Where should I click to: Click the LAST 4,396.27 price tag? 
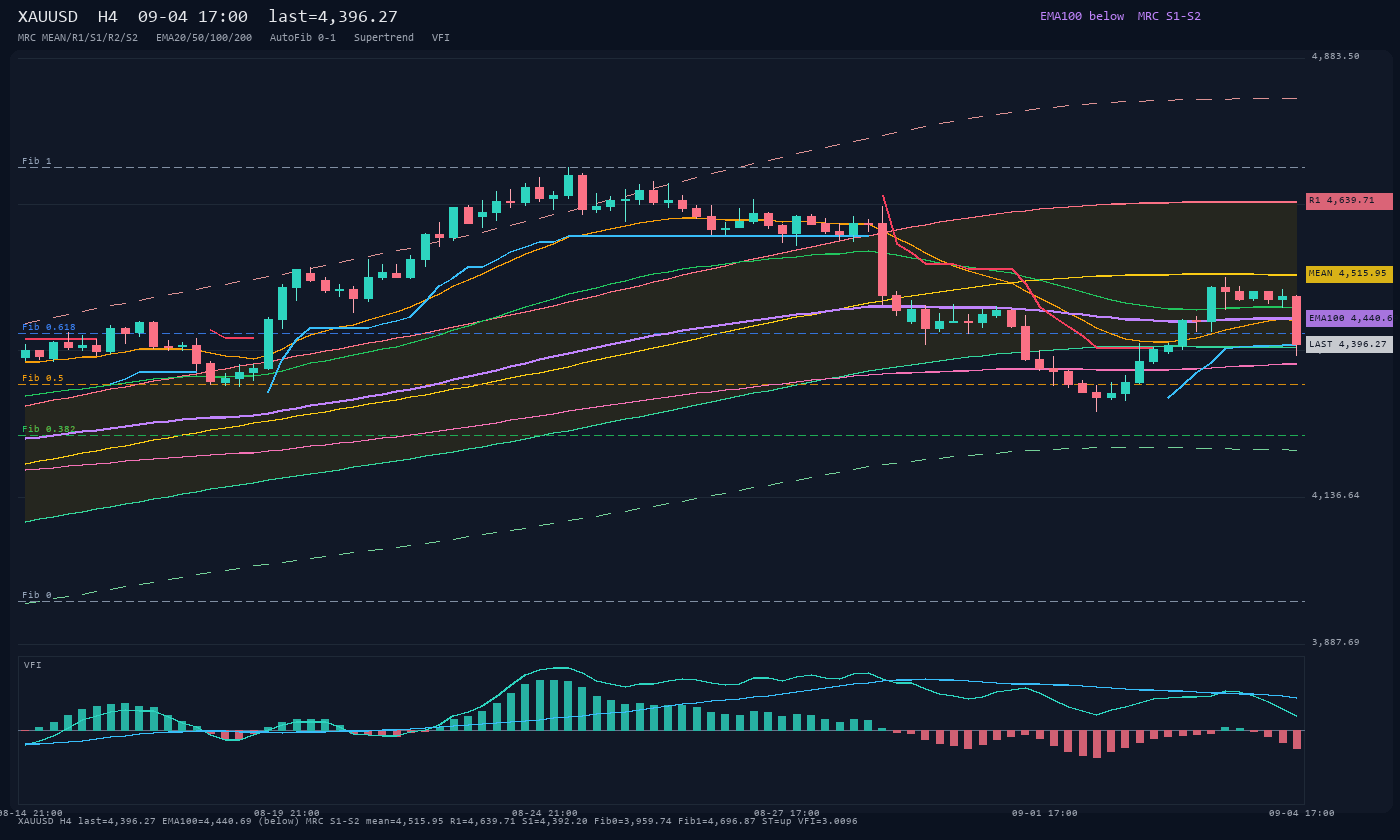1349,344
